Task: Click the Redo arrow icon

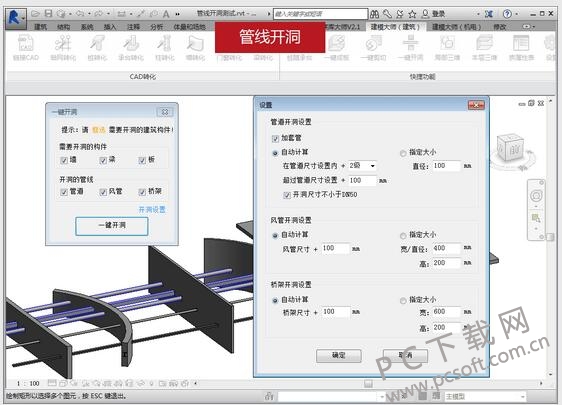Action: [x=99, y=14]
